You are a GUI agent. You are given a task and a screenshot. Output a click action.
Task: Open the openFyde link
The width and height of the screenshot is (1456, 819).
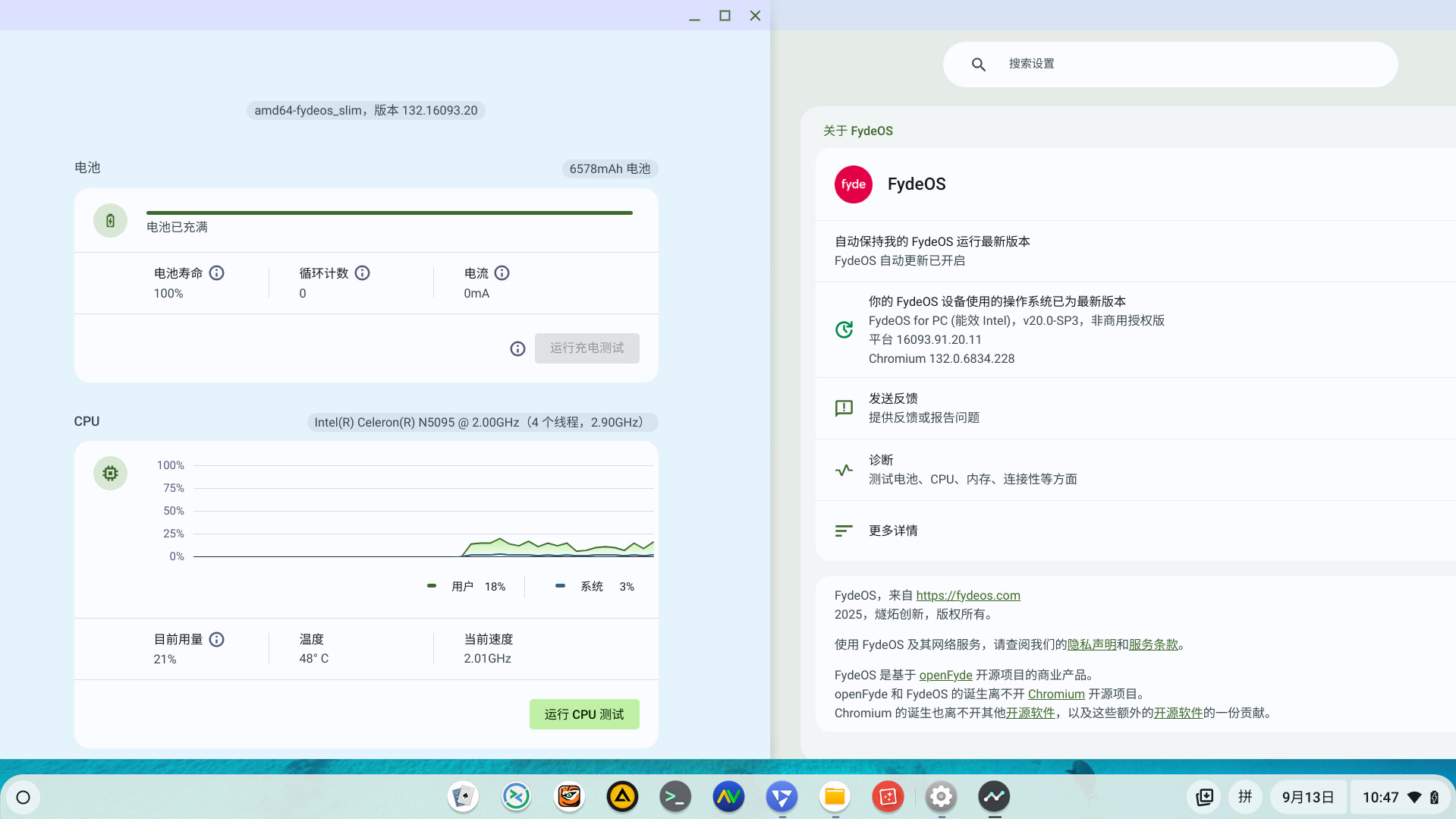(x=945, y=675)
